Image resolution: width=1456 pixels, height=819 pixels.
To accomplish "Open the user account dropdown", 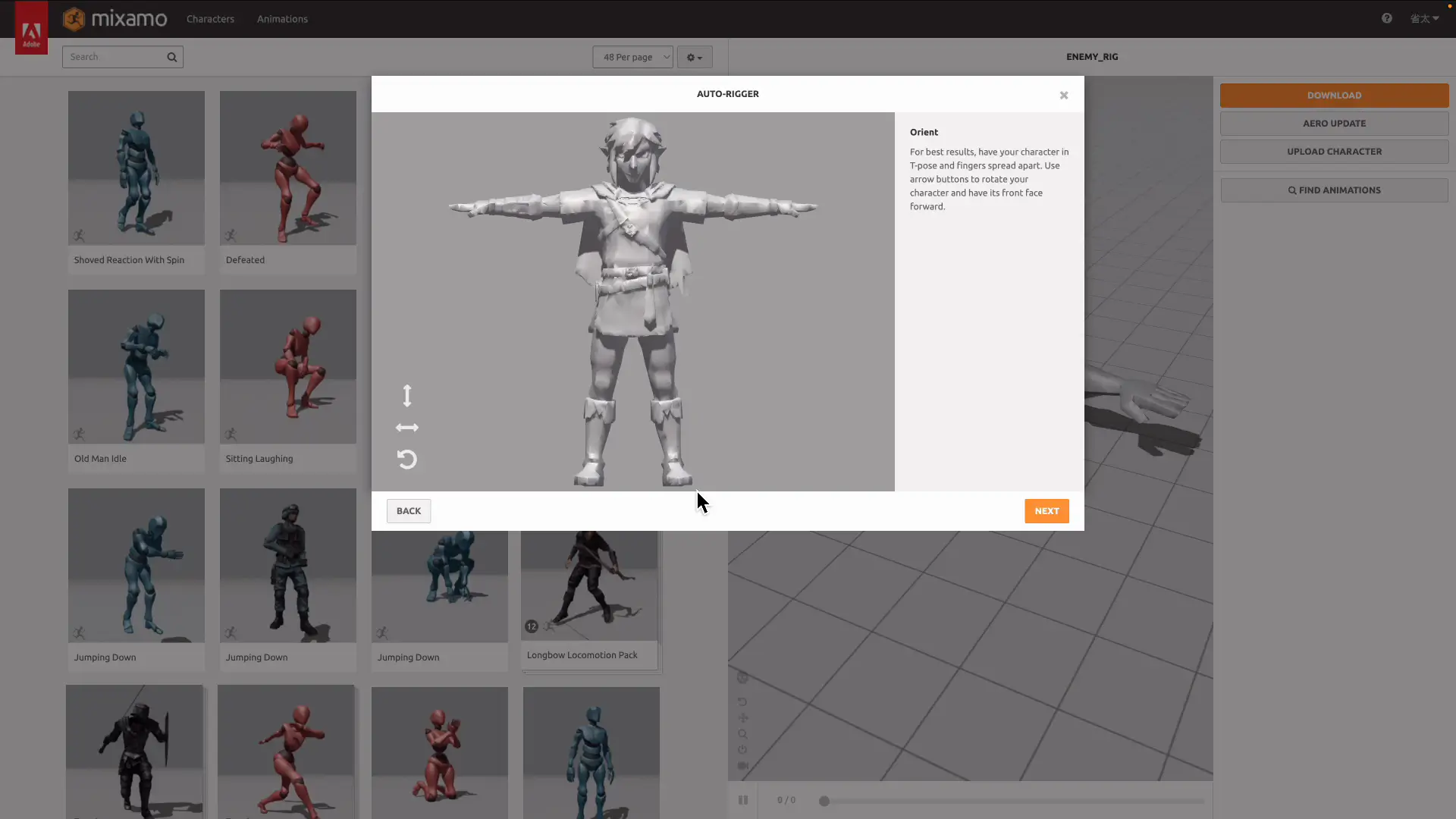I will click(1424, 18).
